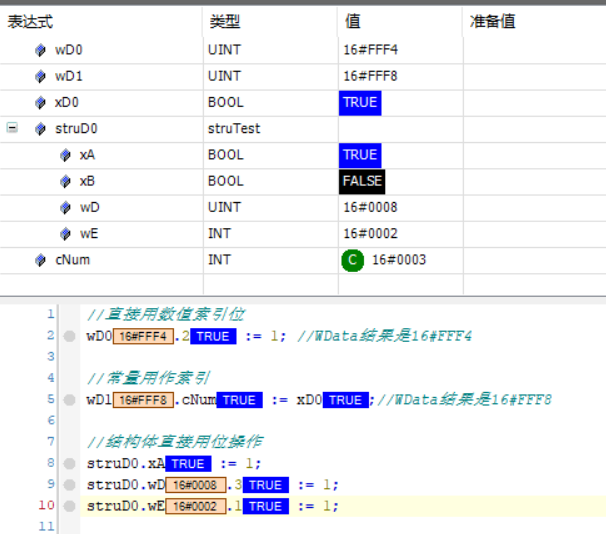606x534 pixels.
Task: Click the TRUE value of xA row
Action: coord(360,155)
